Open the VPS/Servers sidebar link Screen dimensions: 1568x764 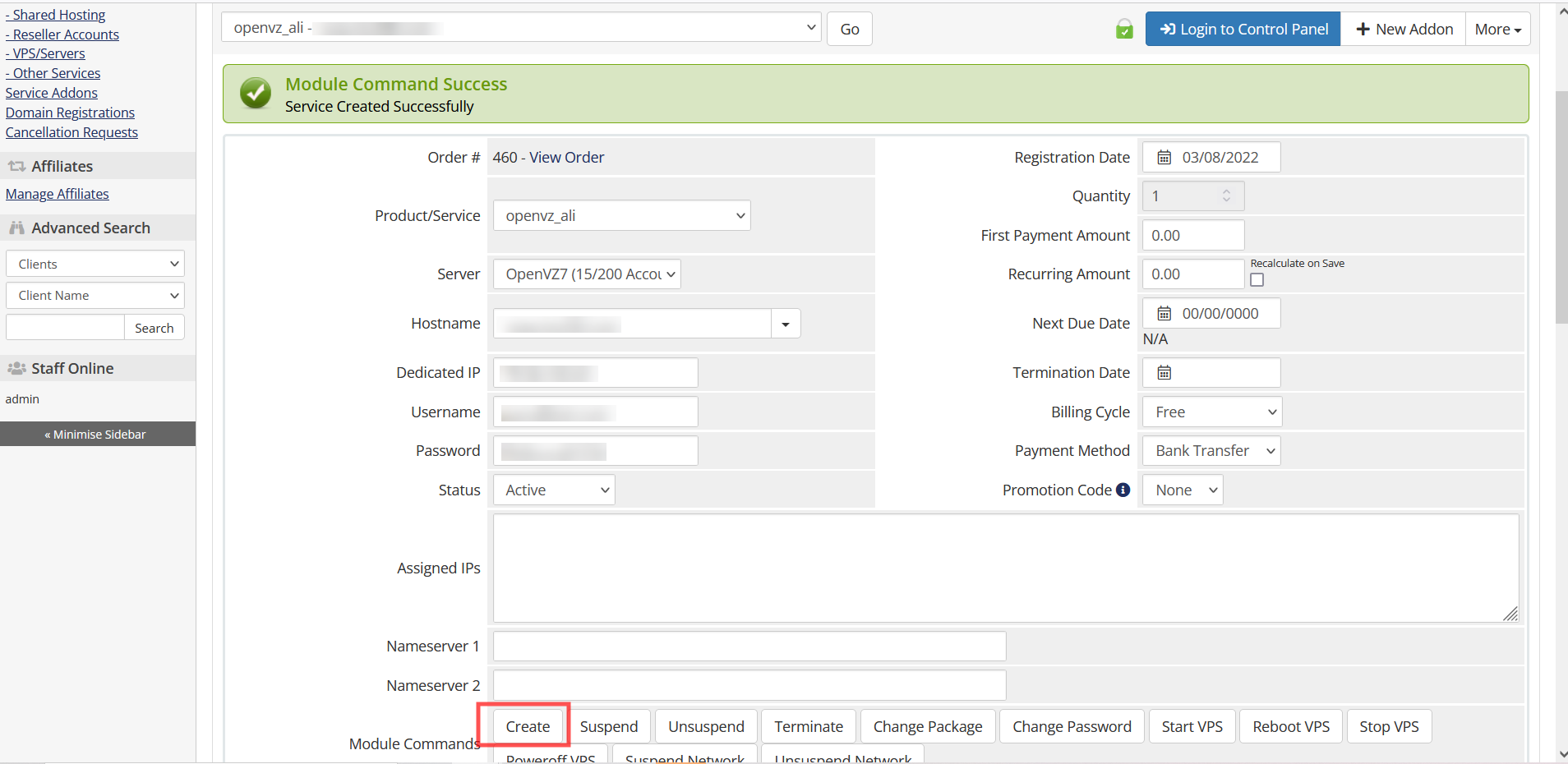tap(48, 54)
